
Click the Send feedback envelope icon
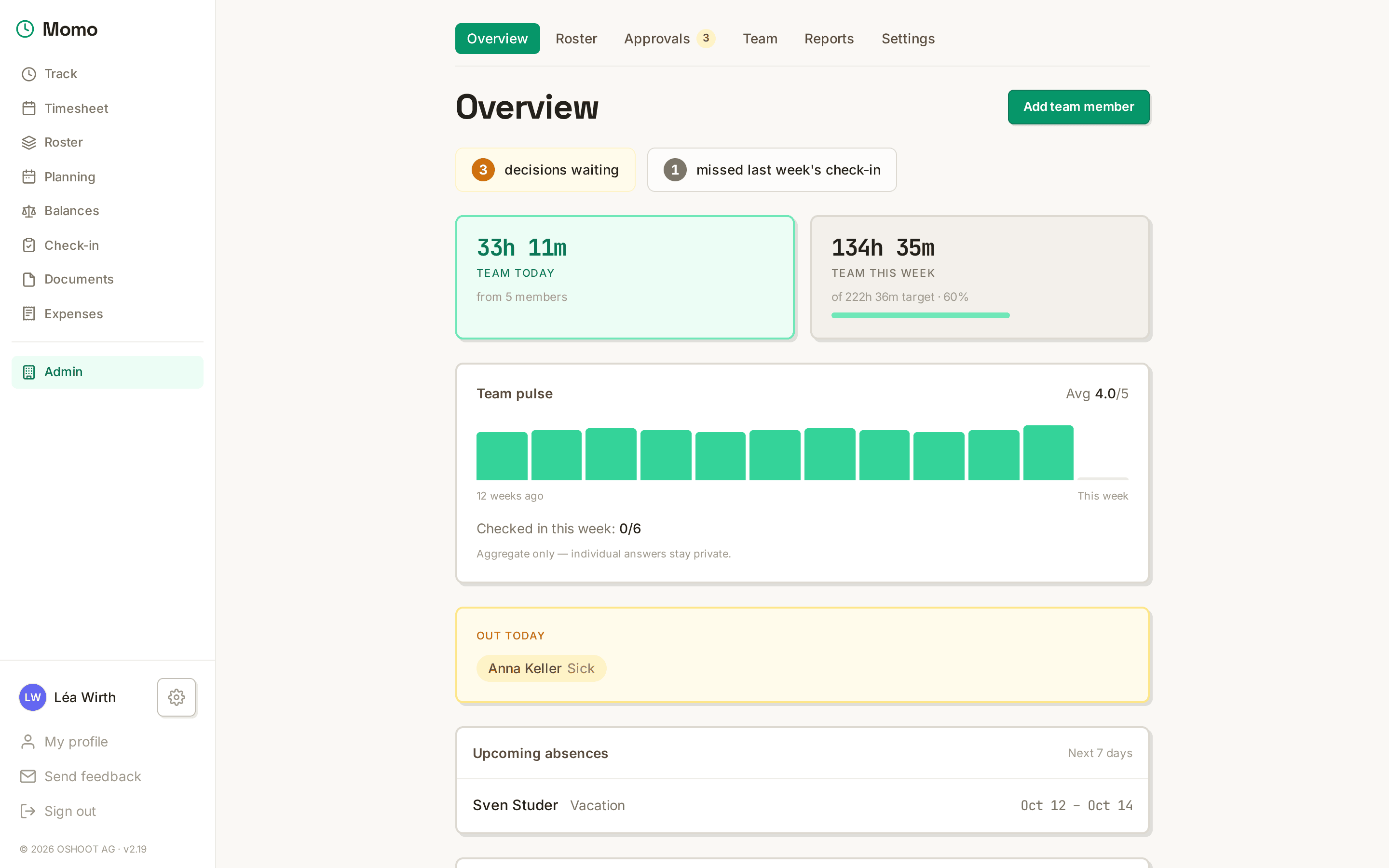coord(27,776)
